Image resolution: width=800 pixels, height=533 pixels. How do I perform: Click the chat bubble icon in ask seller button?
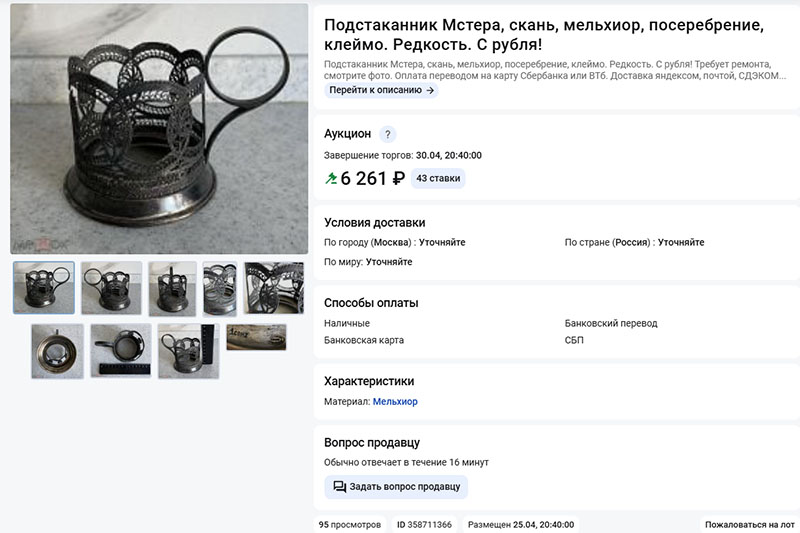339,487
